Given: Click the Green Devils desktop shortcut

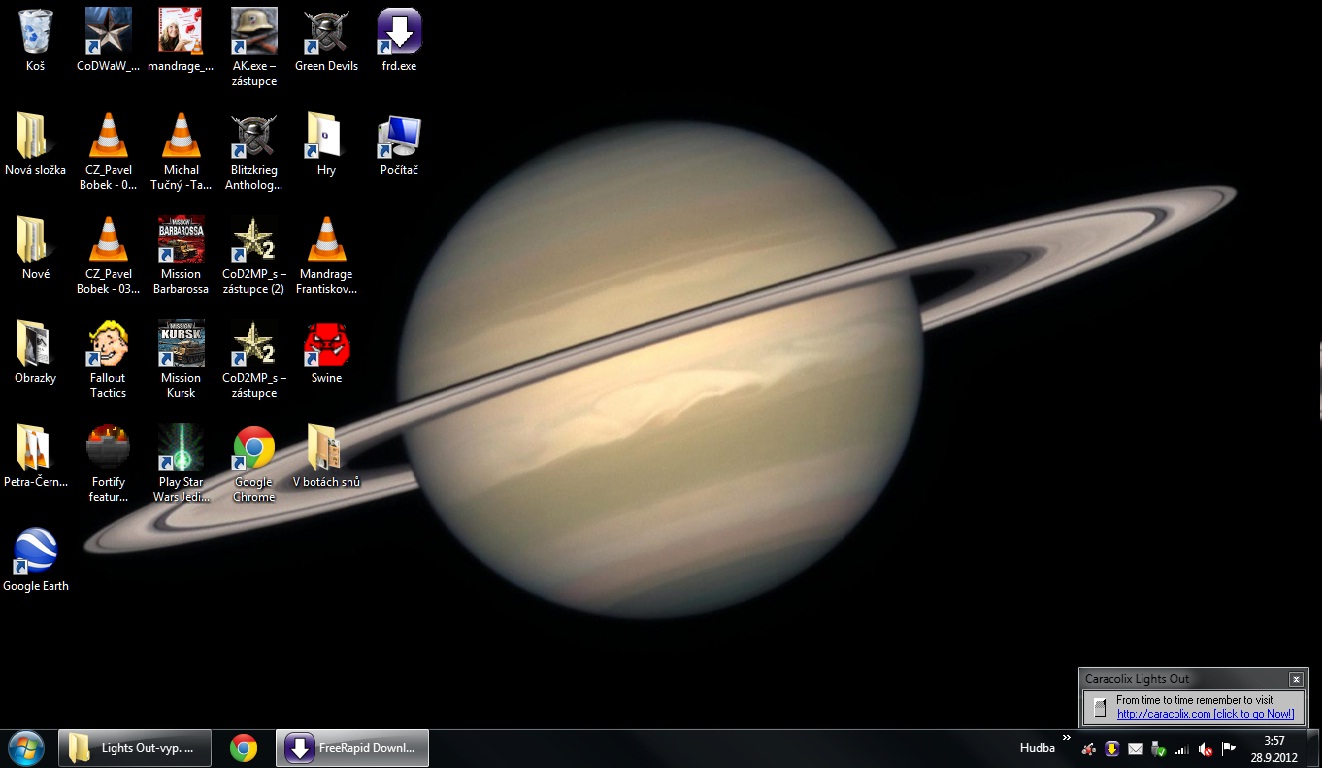Looking at the screenshot, I should 326,32.
